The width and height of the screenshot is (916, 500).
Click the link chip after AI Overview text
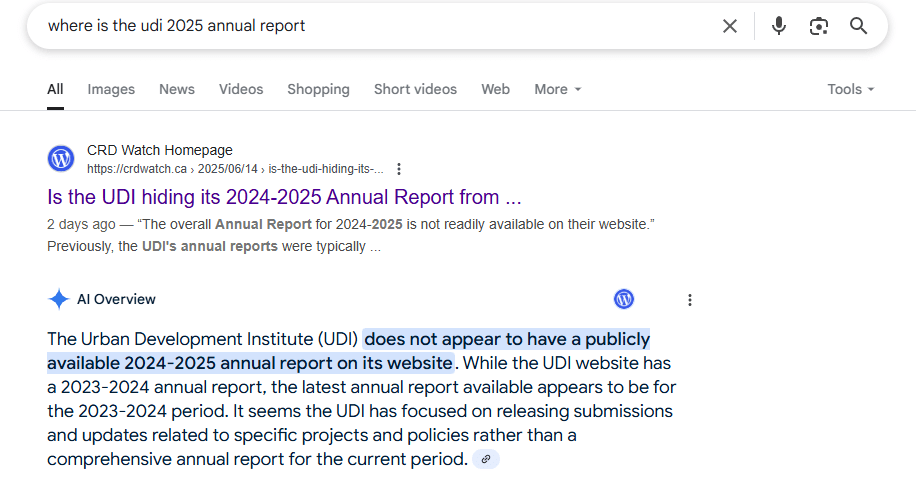(485, 459)
